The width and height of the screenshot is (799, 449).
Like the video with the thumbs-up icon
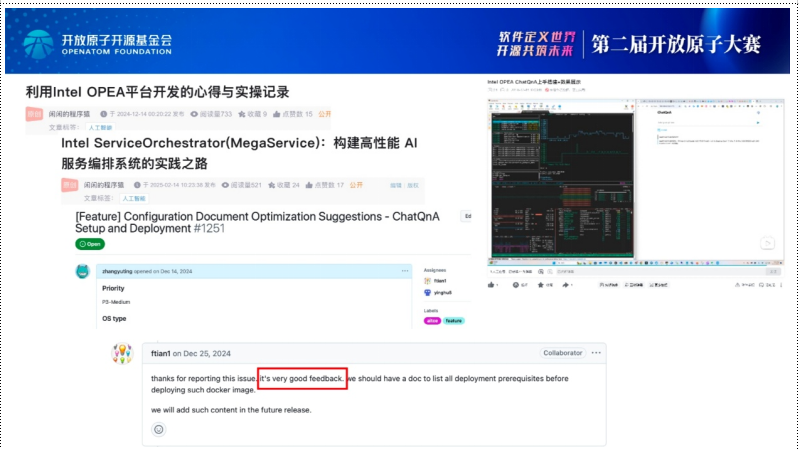(x=491, y=285)
